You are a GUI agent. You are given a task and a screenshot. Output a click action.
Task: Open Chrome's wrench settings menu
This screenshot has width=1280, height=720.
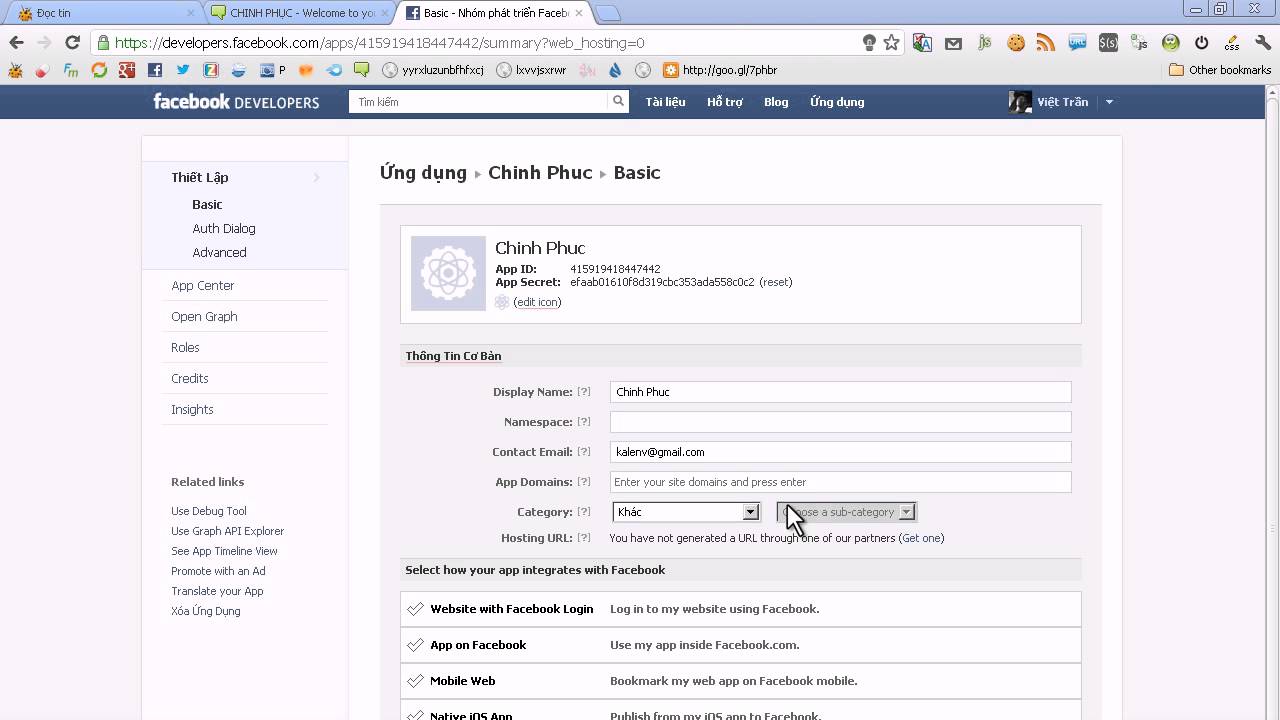(x=1263, y=43)
